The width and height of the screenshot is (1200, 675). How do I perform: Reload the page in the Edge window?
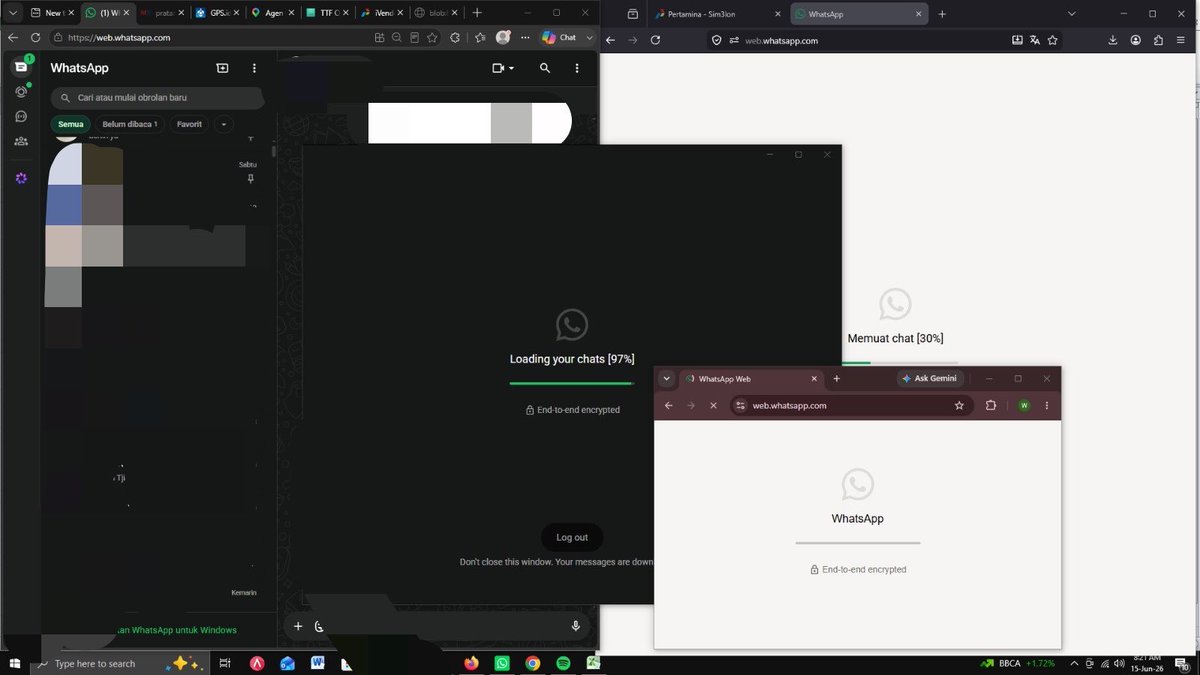tap(36, 37)
